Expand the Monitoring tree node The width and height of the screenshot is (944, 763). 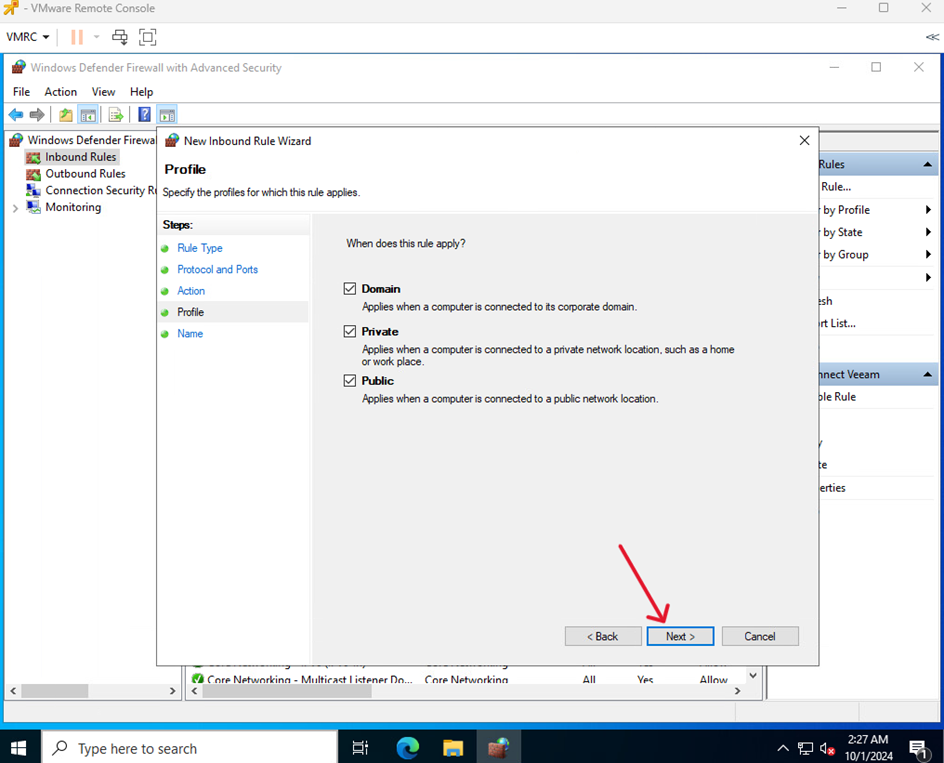[15, 208]
